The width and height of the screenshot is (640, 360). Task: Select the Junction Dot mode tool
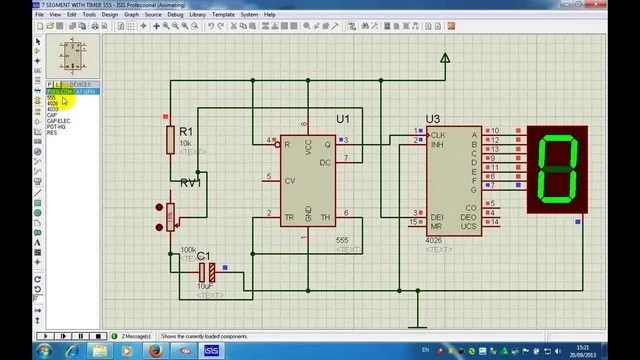point(38,61)
